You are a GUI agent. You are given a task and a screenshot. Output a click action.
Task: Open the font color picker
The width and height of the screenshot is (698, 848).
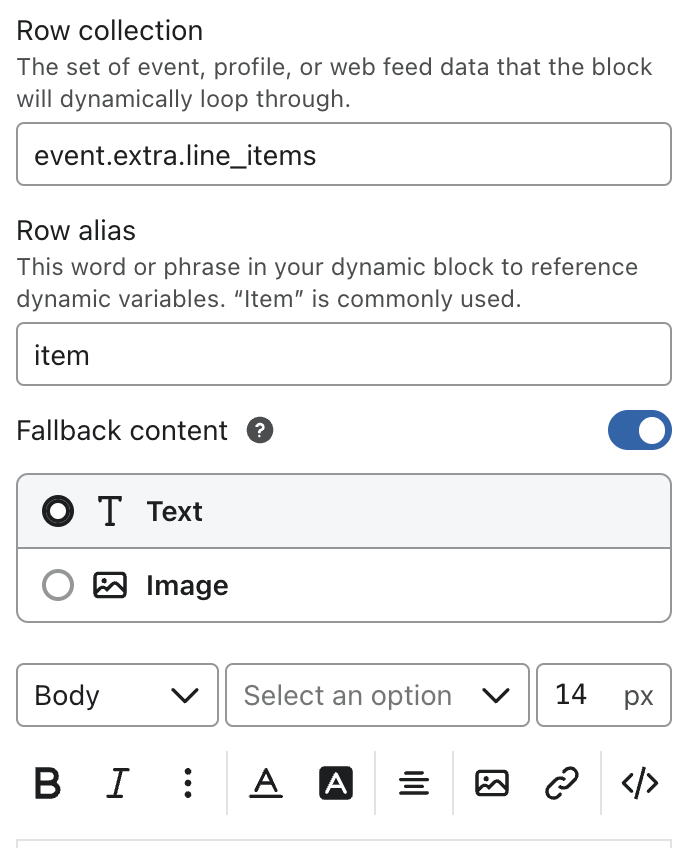tap(265, 784)
